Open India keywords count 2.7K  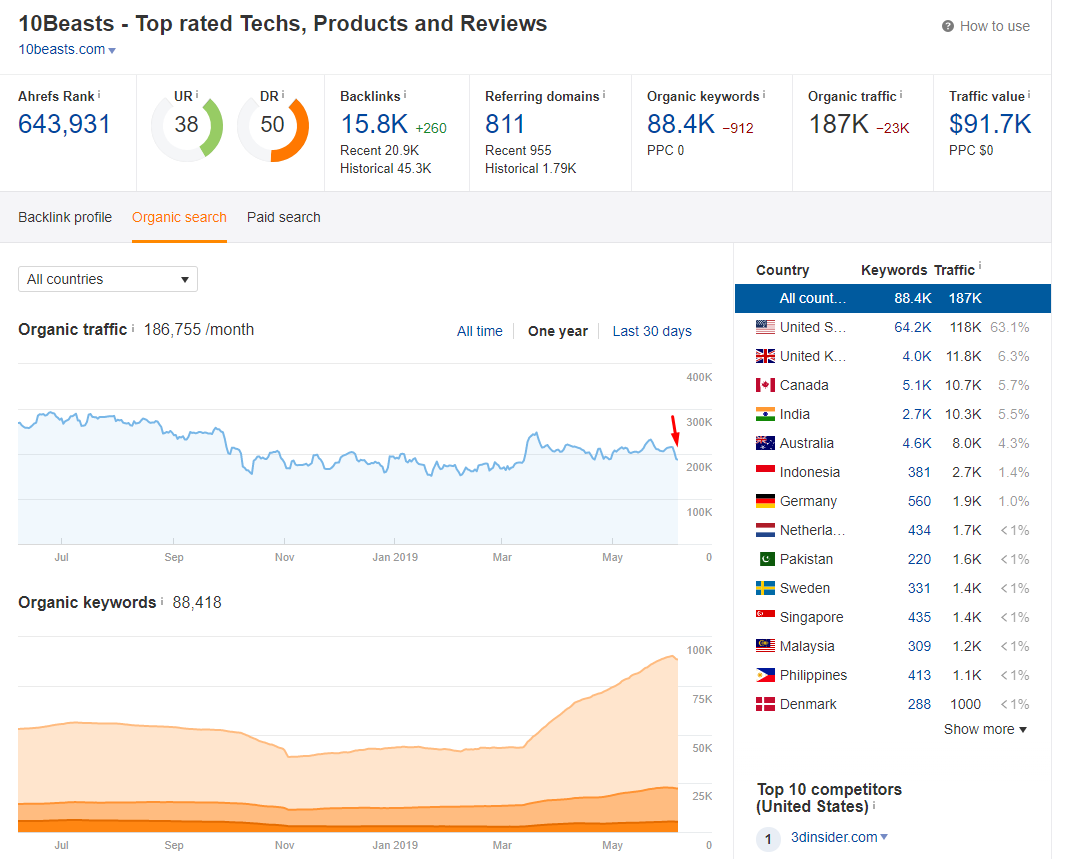[x=917, y=414]
